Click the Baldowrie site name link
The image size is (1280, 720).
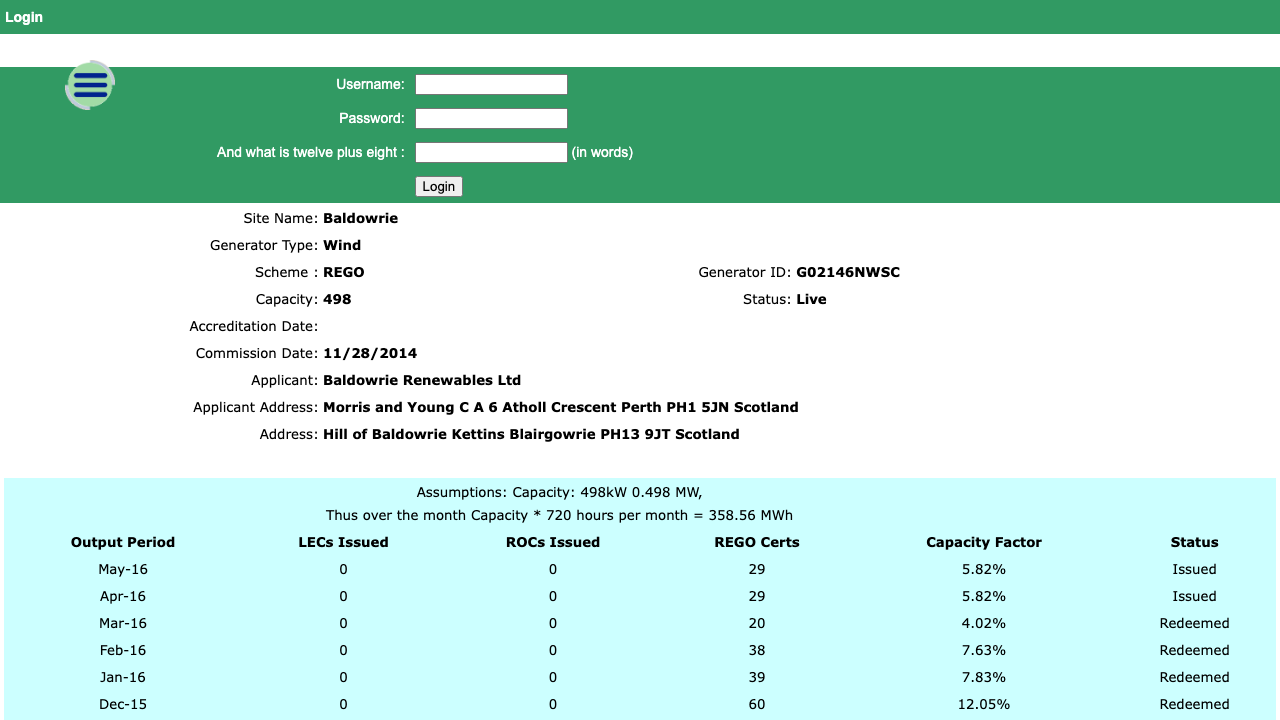pos(360,218)
